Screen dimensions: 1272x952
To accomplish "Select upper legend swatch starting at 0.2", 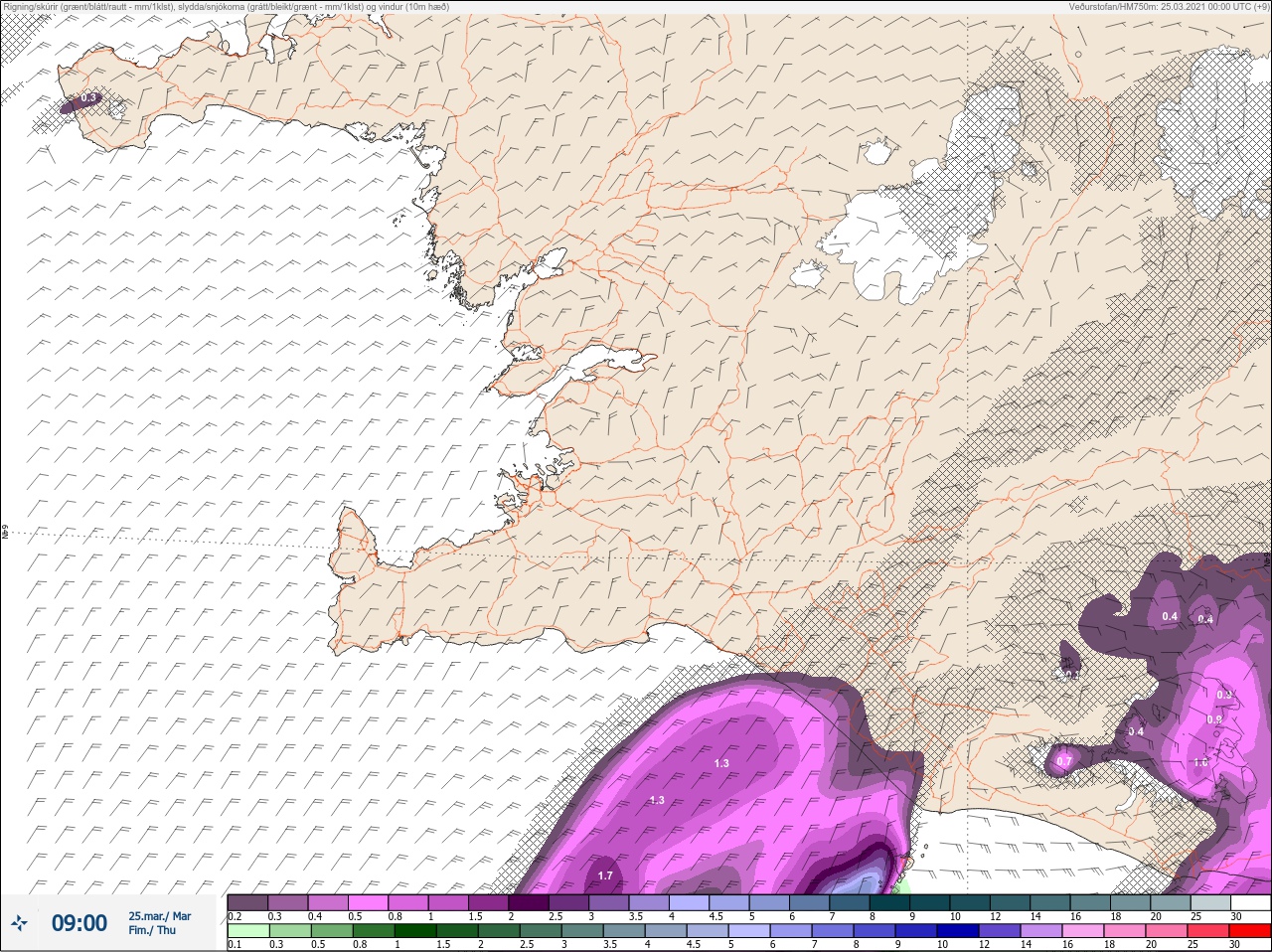I will click(247, 902).
